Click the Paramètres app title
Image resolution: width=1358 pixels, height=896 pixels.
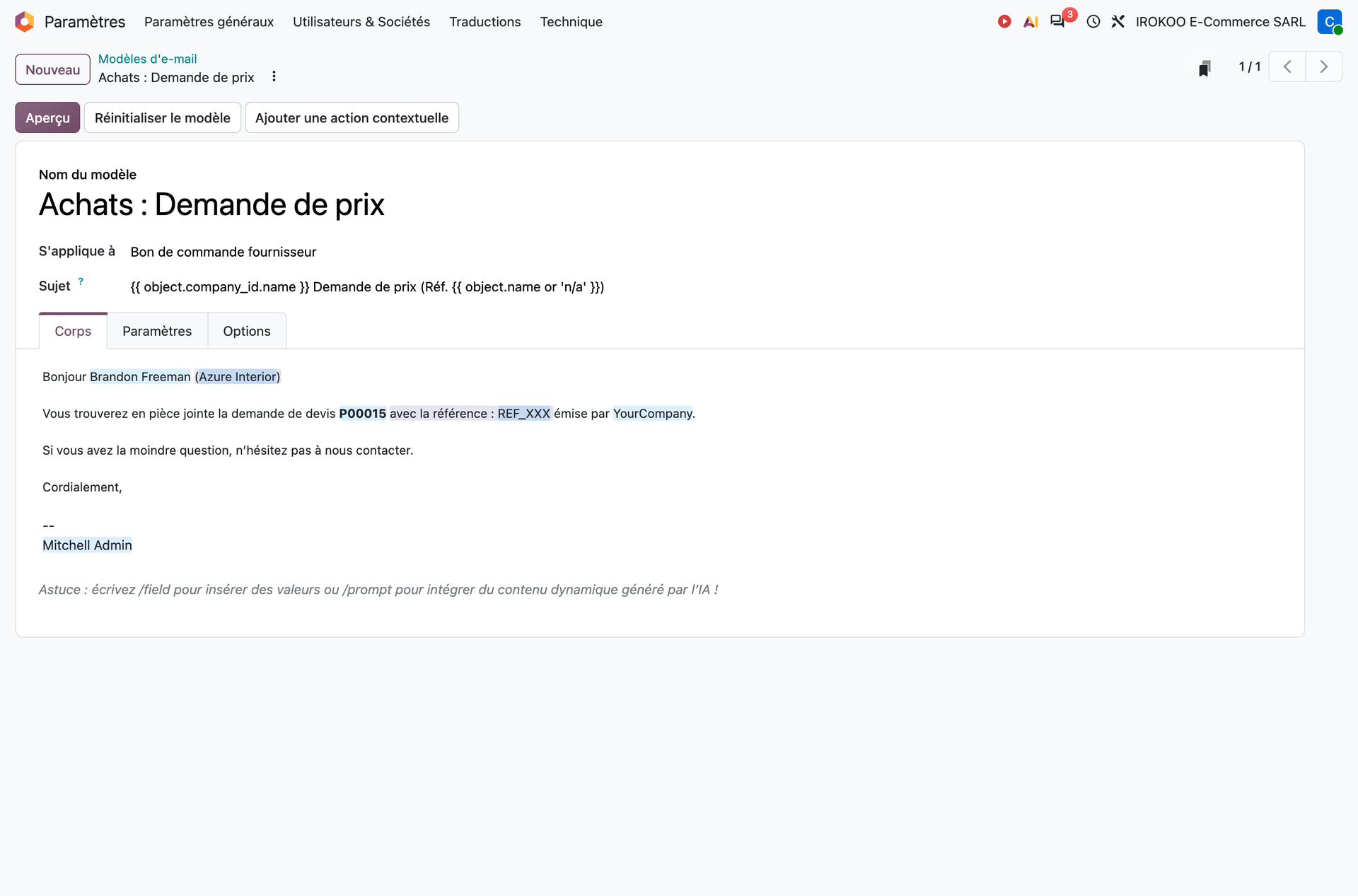coord(85,22)
